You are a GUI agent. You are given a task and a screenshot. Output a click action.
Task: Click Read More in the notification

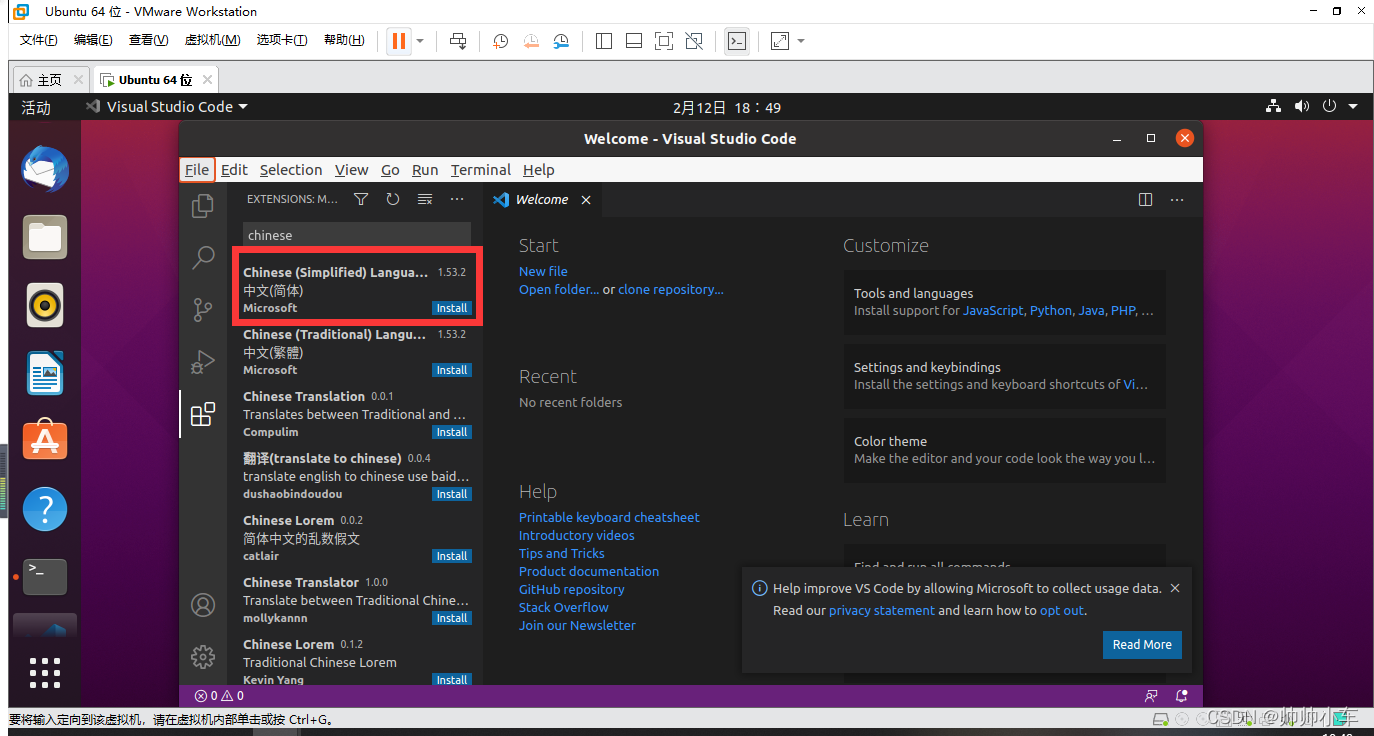click(1142, 644)
